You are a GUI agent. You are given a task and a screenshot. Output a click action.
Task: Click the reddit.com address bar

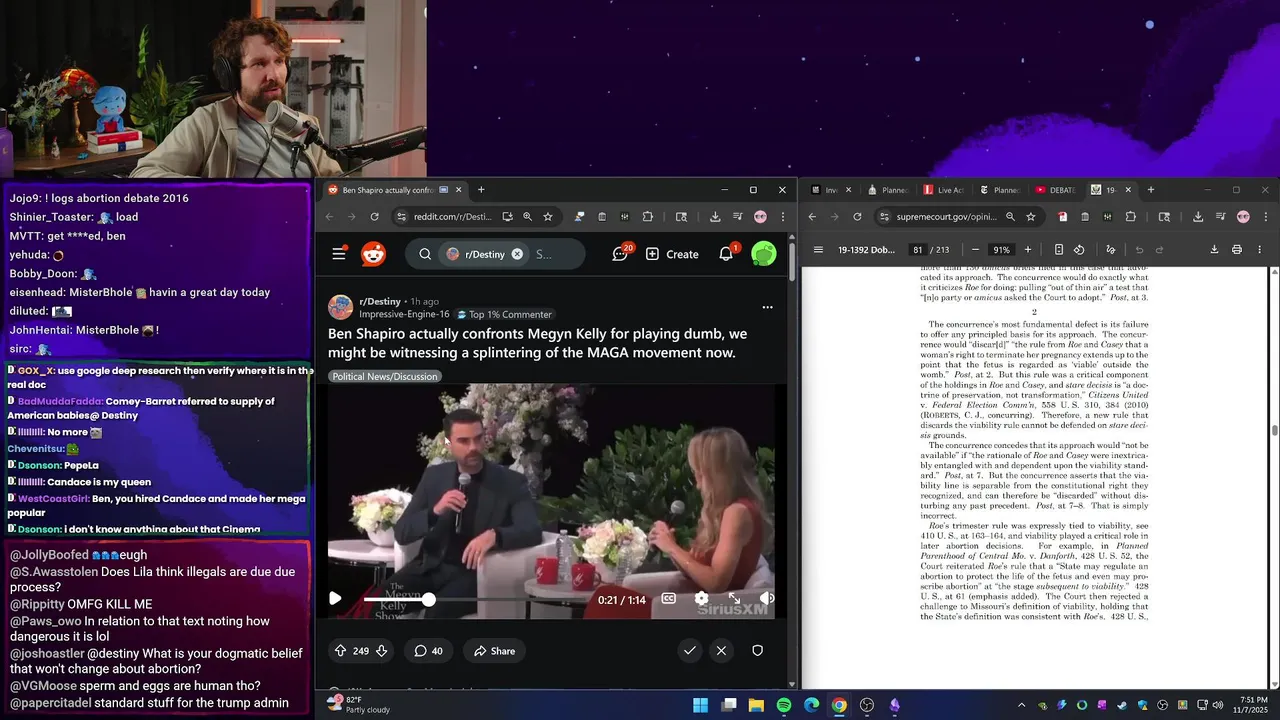coord(452,216)
